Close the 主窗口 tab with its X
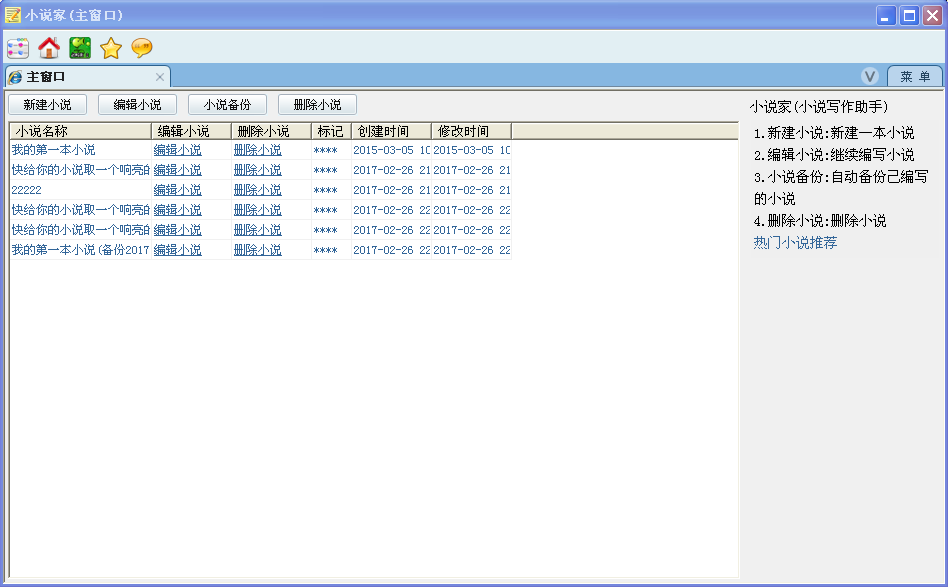The image size is (948, 587). 159,76
